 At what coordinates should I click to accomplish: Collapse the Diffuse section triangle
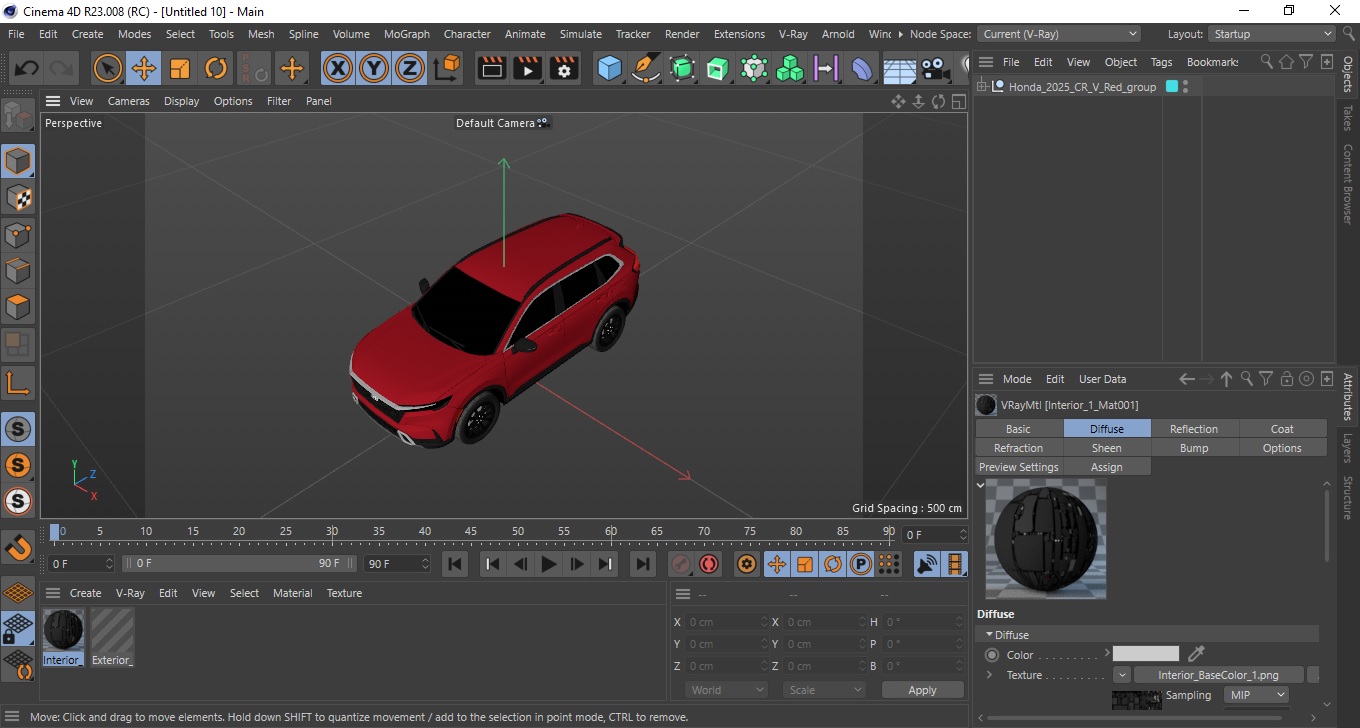[989, 635]
